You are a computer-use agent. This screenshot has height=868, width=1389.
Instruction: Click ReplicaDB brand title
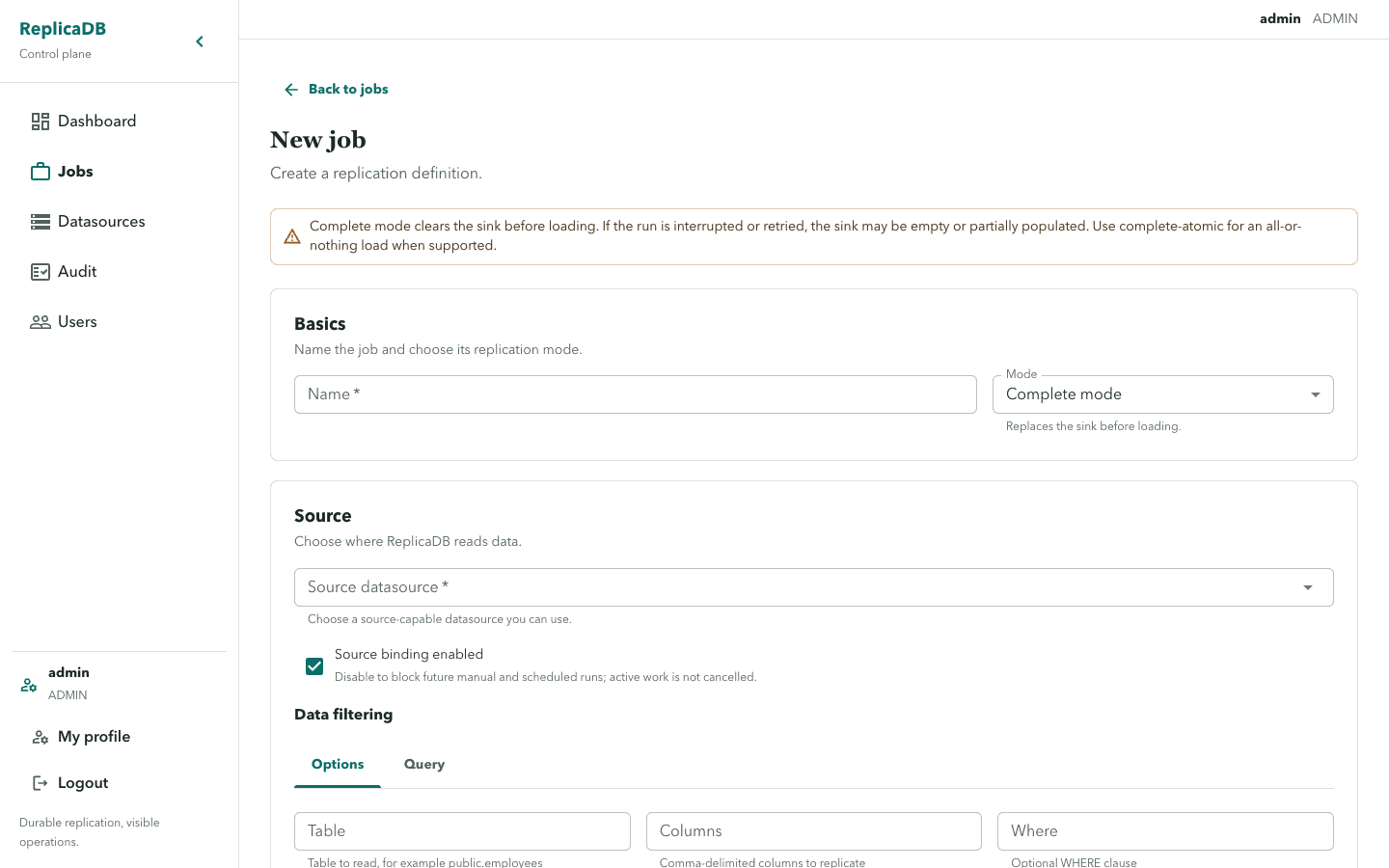coord(63,29)
